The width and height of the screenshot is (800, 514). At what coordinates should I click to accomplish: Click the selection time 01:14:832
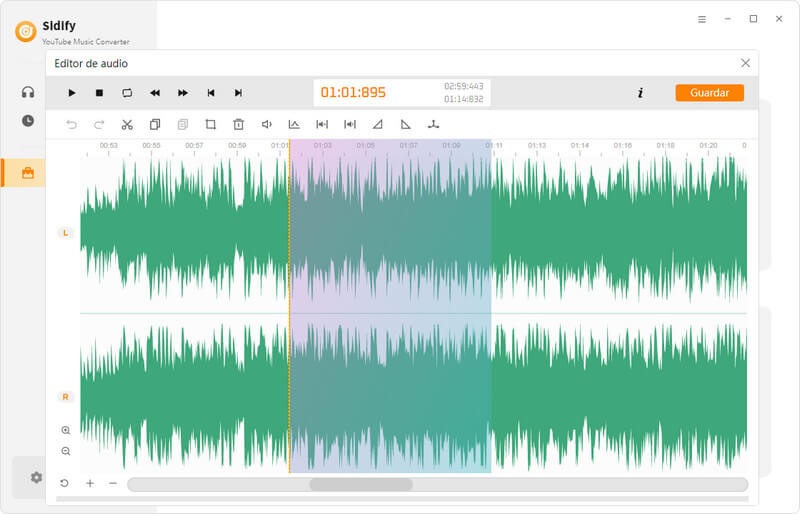point(463,99)
